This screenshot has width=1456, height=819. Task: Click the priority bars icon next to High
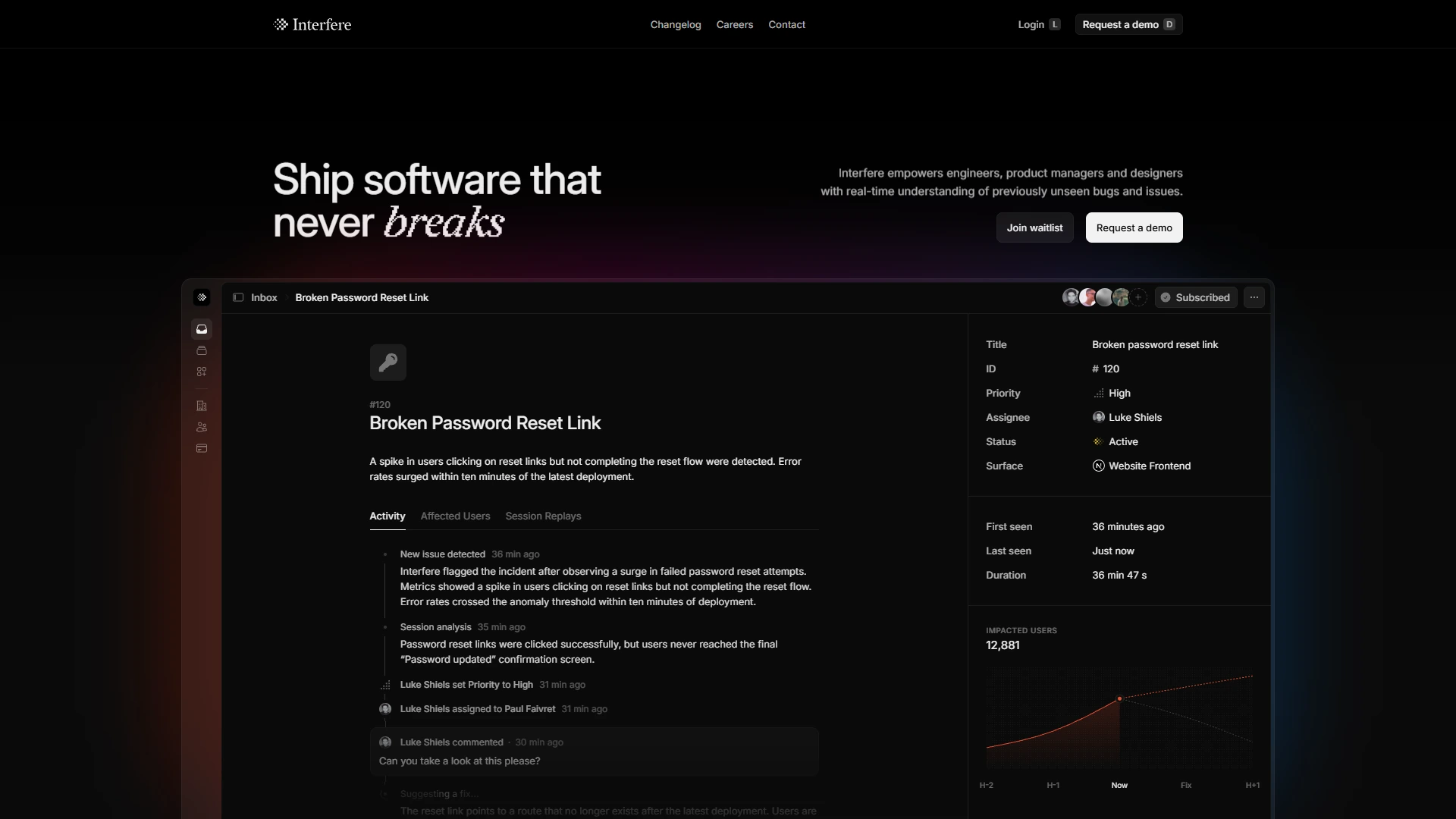tap(1098, 393)
